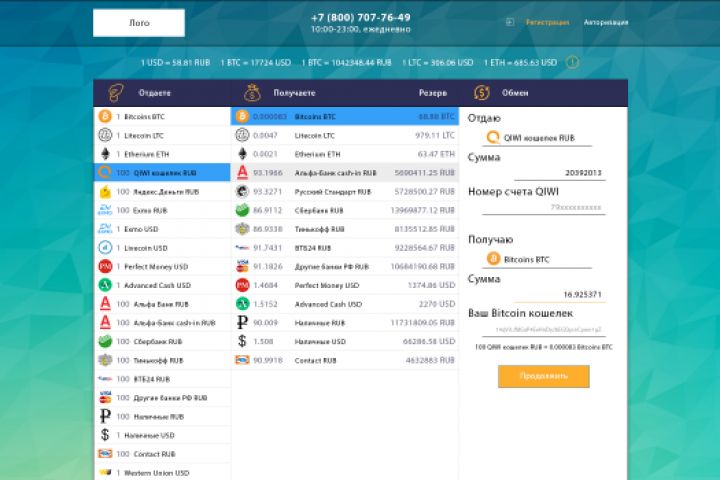Click the Livecoin USD icon
The image size is (720, 480).
point(105,248)
